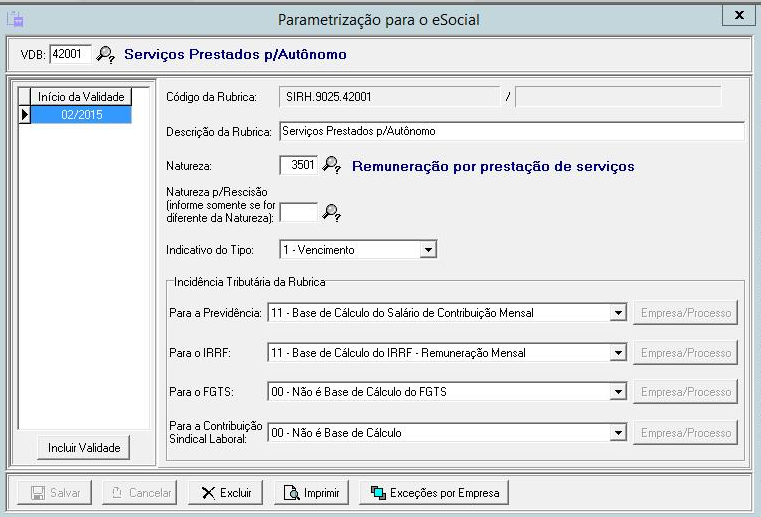
Task: Expand the Para o IRRF dropdown
Action: pos(617,353)
